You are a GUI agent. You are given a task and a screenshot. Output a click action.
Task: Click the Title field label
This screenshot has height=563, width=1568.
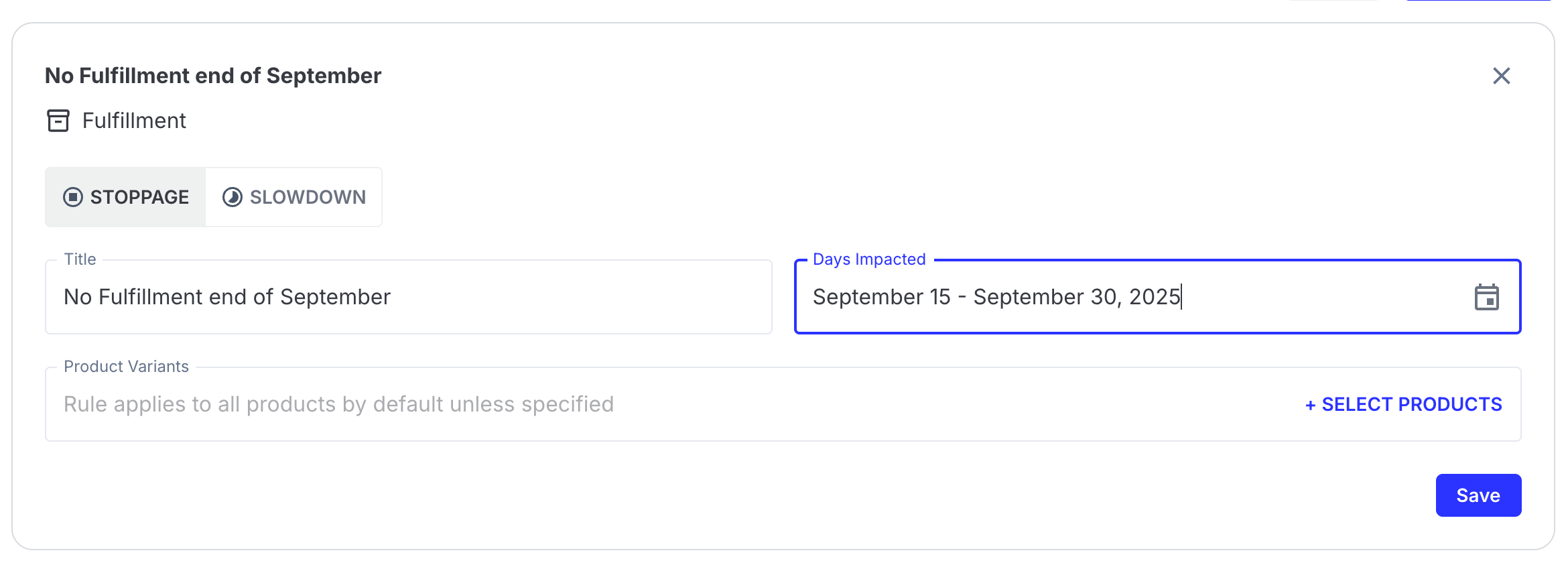[x=80, y=259]
